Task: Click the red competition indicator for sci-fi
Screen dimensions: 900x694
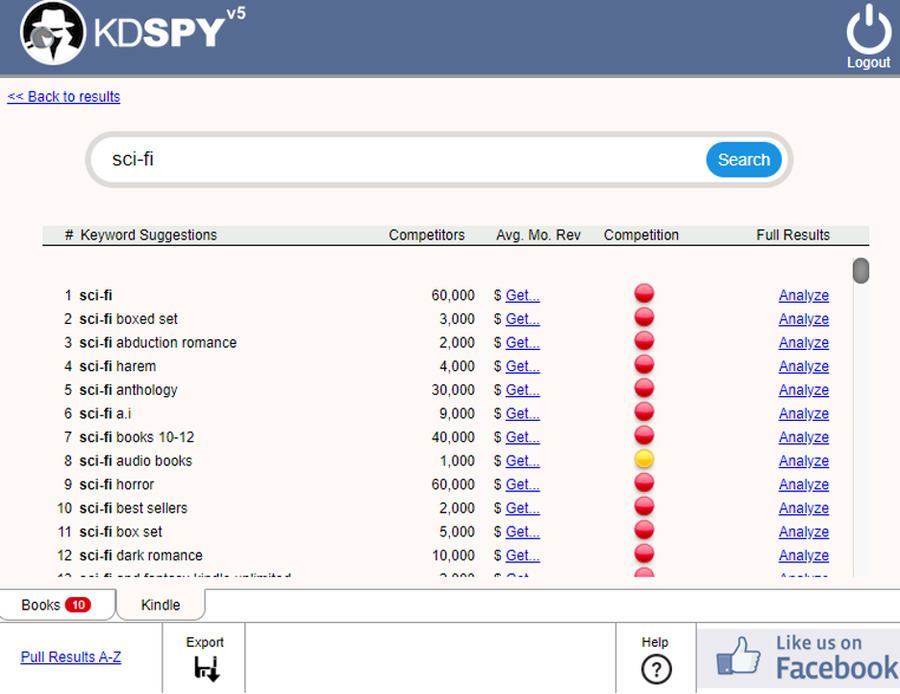Action: (x=643, y=292)
